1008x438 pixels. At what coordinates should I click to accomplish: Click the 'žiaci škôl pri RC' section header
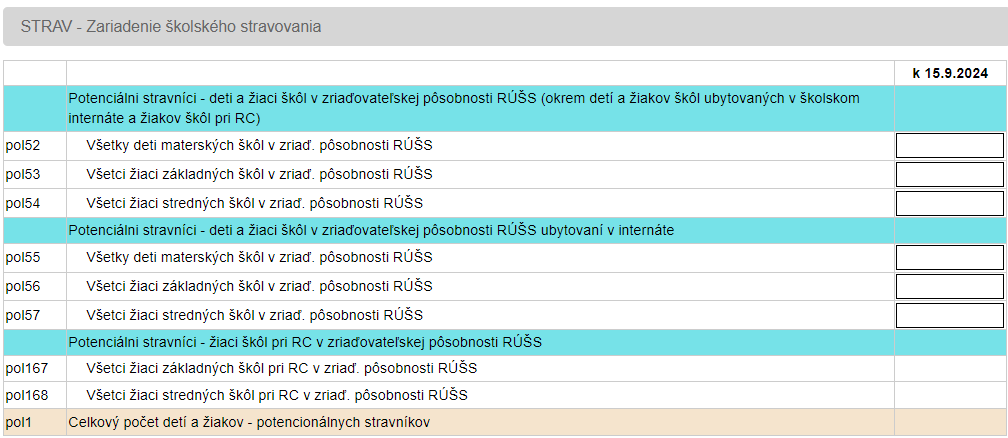[481, 342]
